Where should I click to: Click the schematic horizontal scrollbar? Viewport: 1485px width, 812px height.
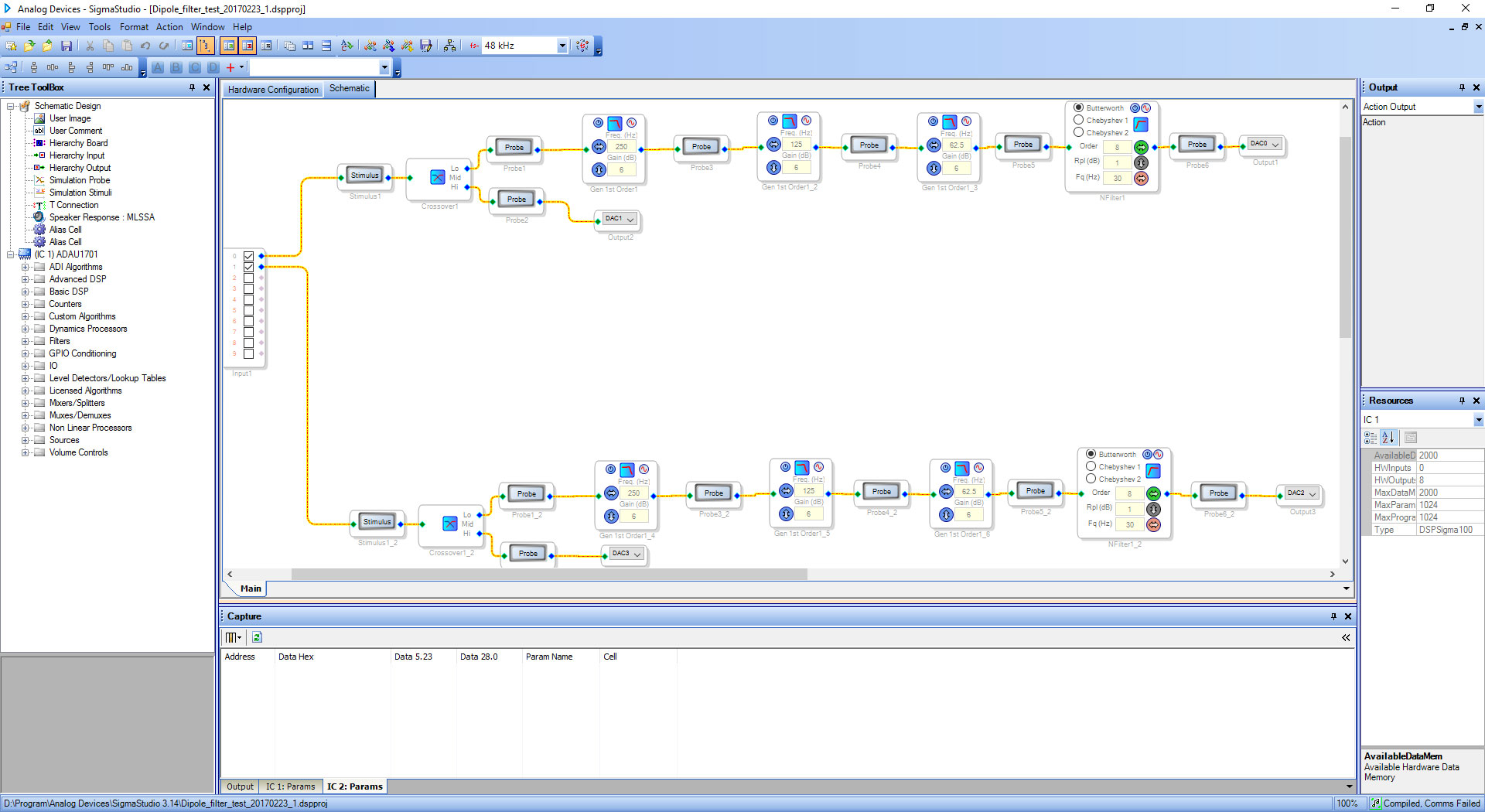click(x=549, y=575)
